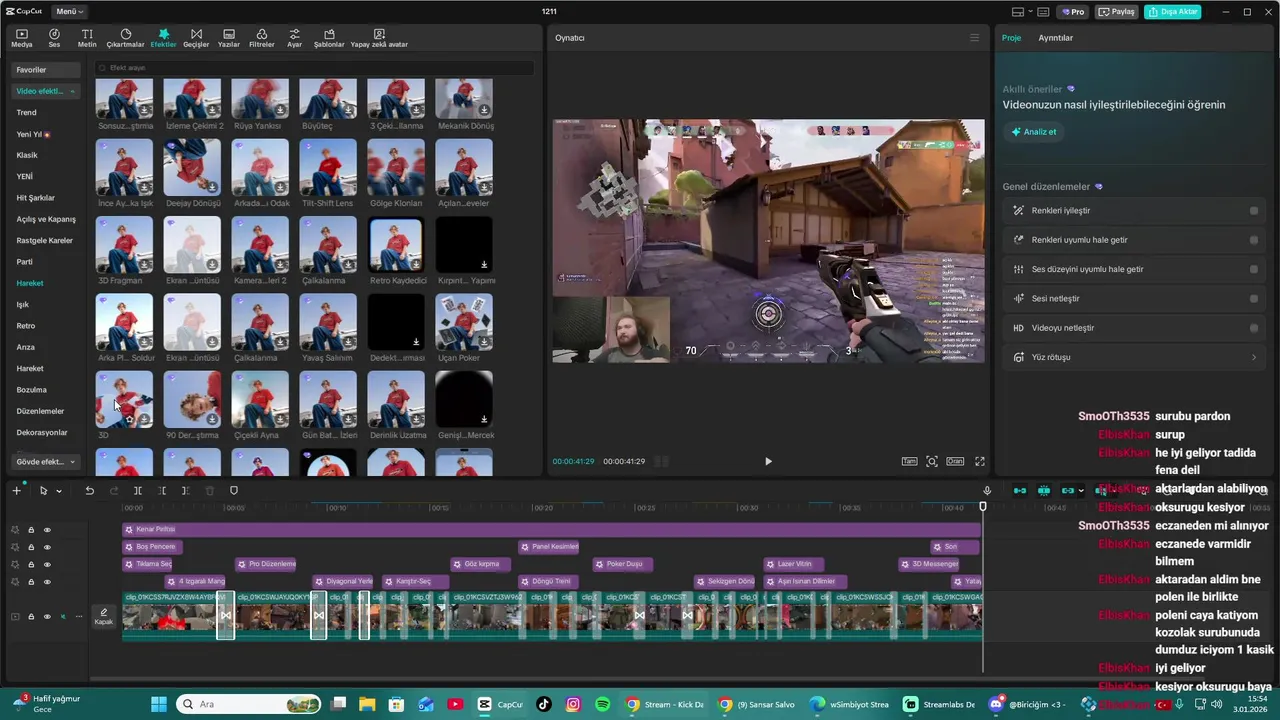The height and width of the screenshot is (720, 1280).
Task: Open the Oran aspect ratio selector
Action: (x=955, y=461)
